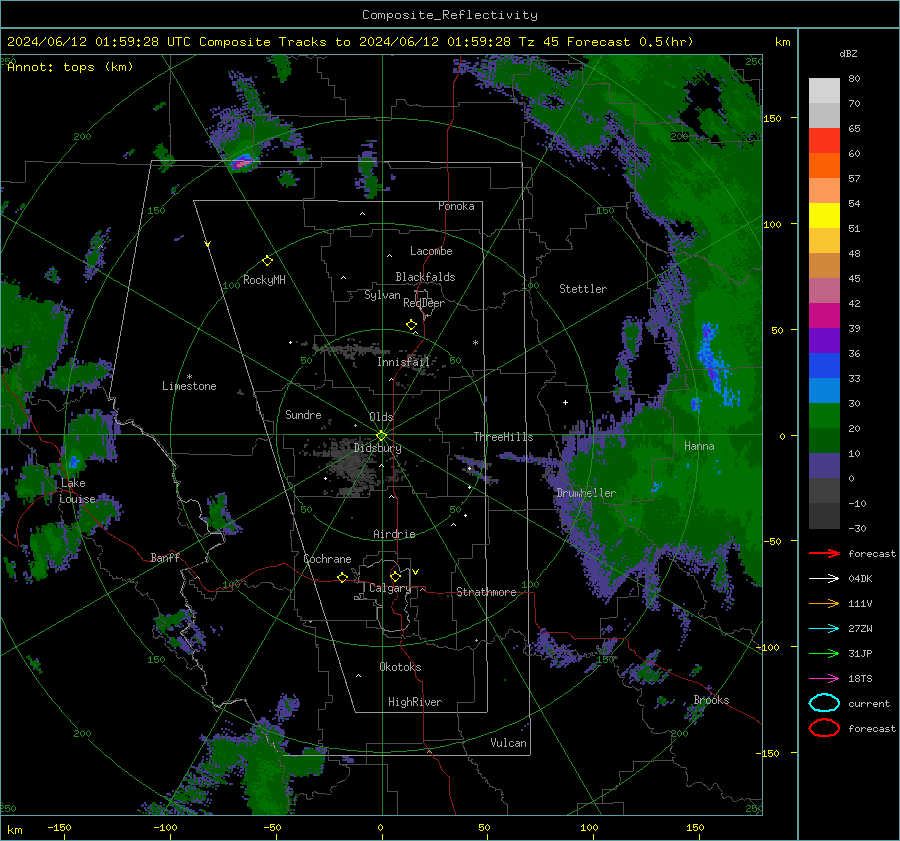This screenshot has height=841, width=900.
Task: Click the Okotoks label
Action: (x=400, y=667)
